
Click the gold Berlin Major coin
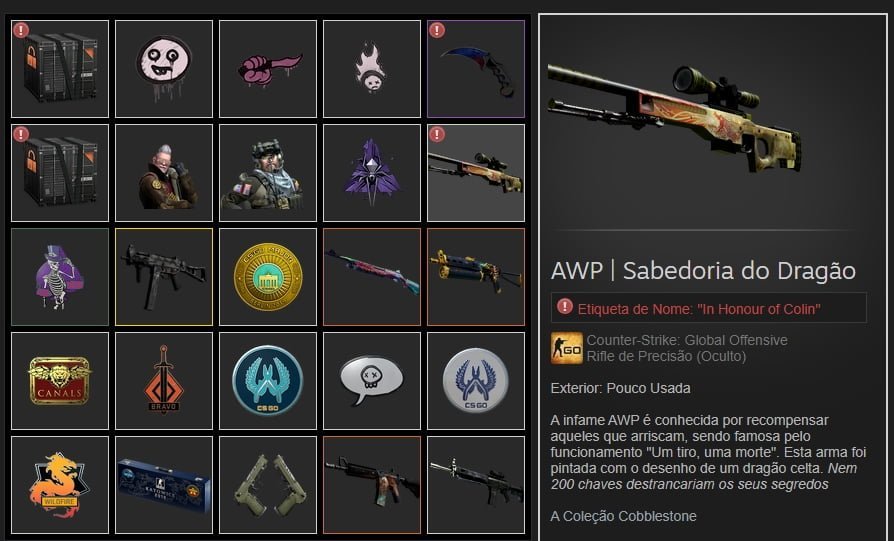[x=267, y=277]
